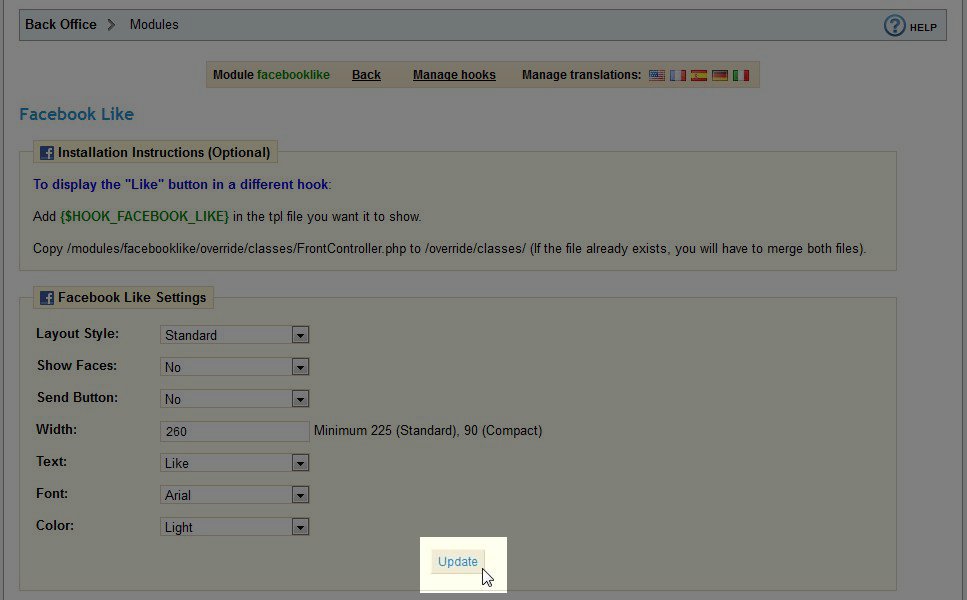Click Facebook icon beside Installation Instructions
967x600 pixels.
[47, 153]
